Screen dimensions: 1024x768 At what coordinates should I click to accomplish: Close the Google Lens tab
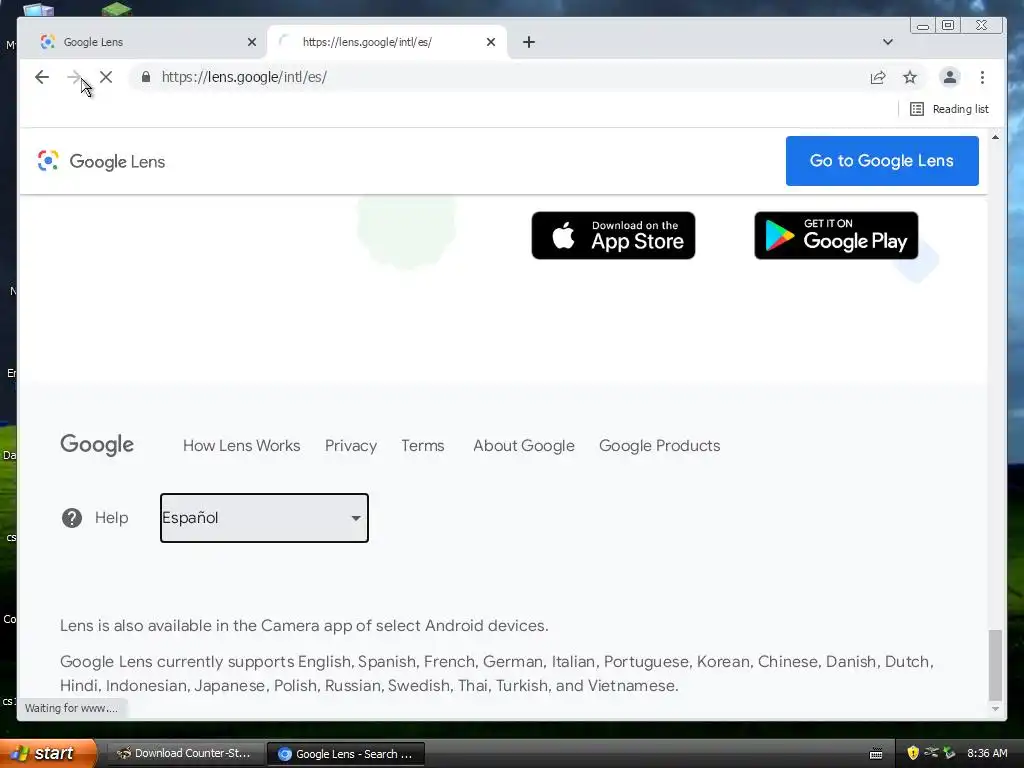click(252, 42)
